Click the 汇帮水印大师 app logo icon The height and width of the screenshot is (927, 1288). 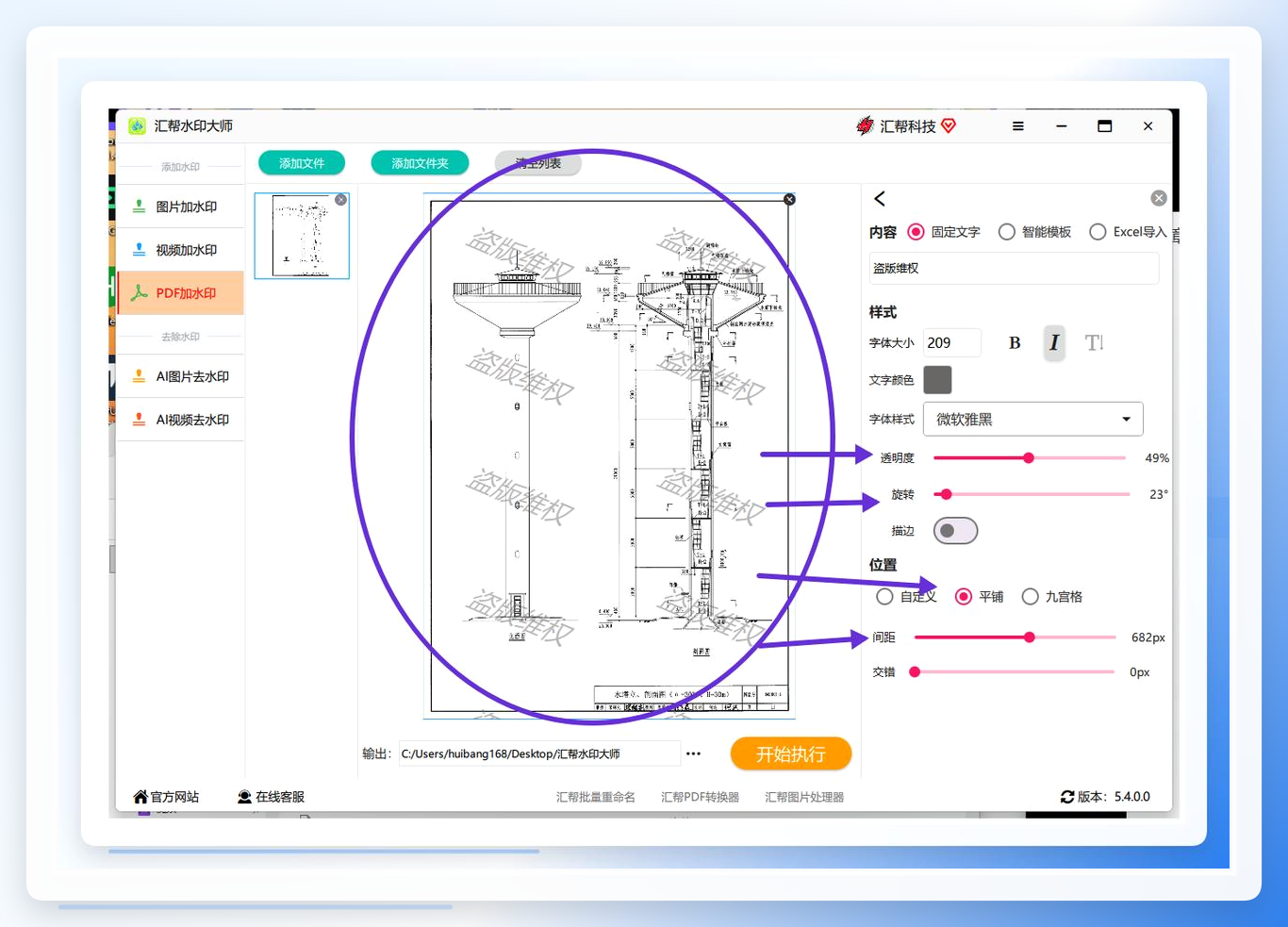[137, 126]
